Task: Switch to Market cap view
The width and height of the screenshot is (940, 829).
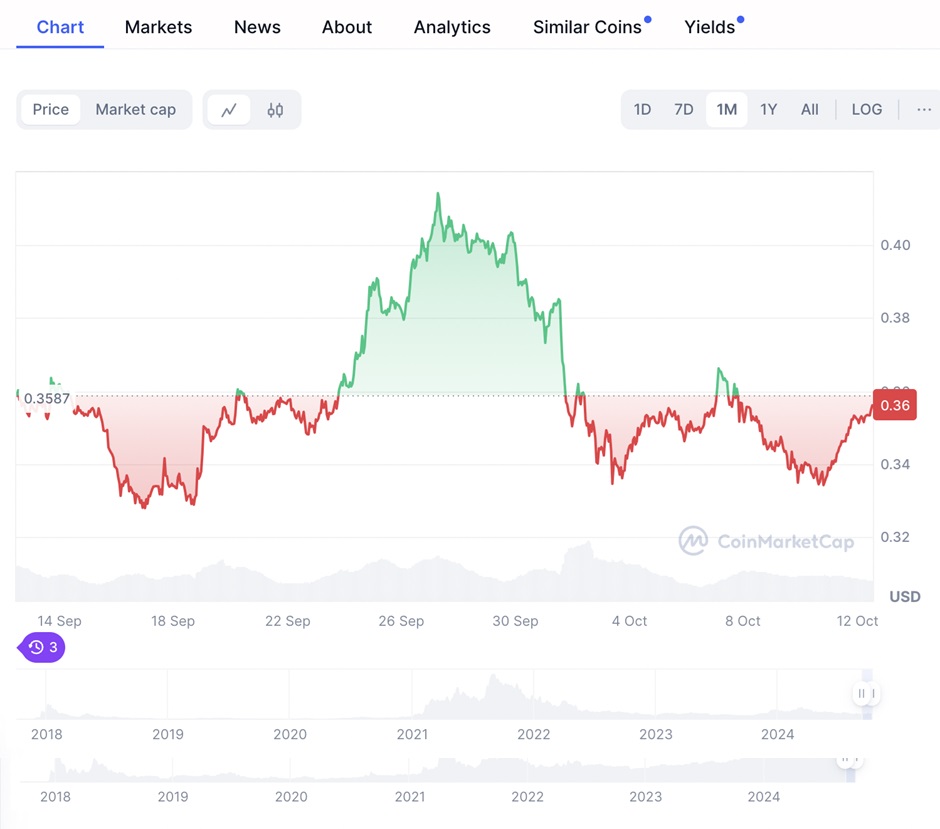Action: pos(135,110)
